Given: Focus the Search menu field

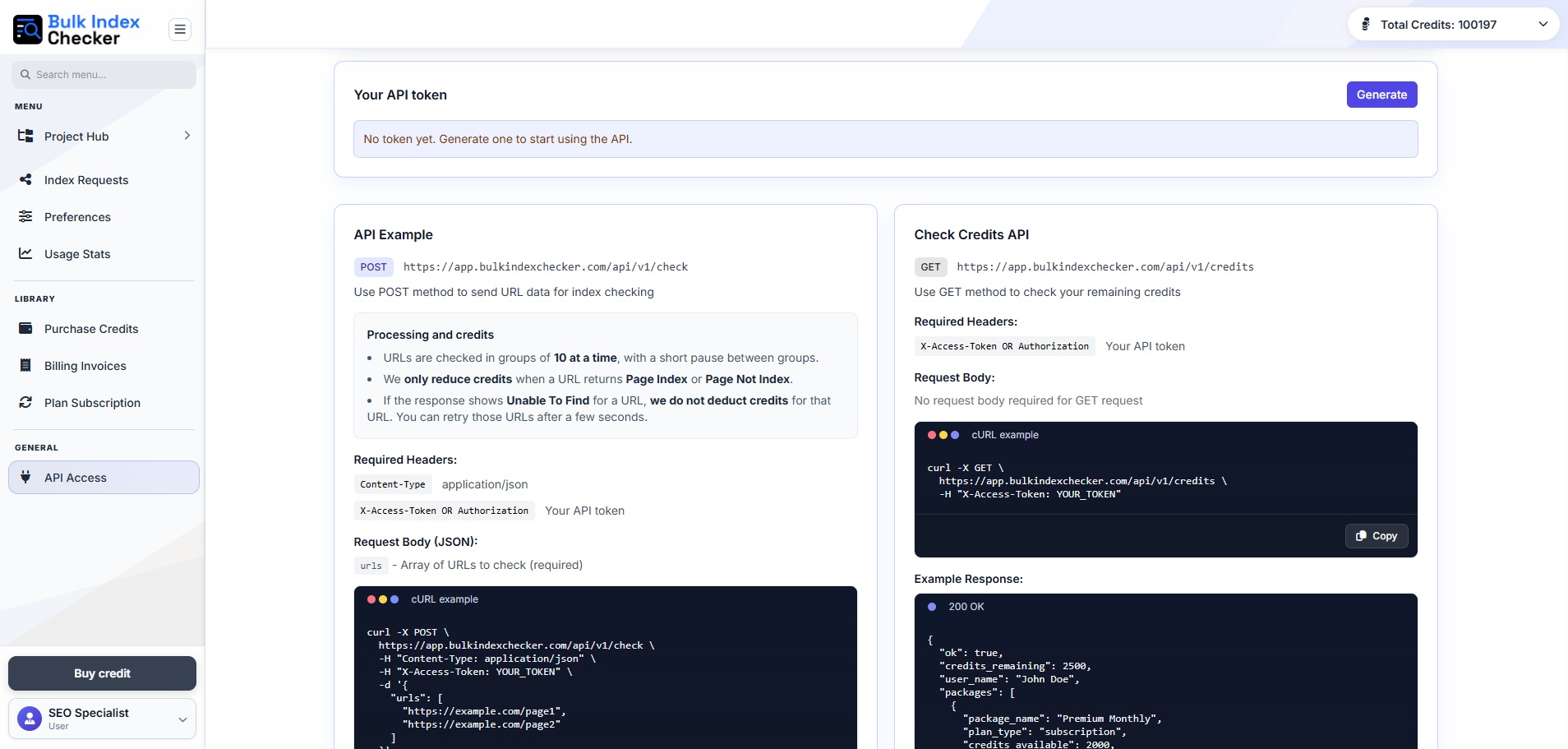Looking at the screenshot, I should click(104, 75).
